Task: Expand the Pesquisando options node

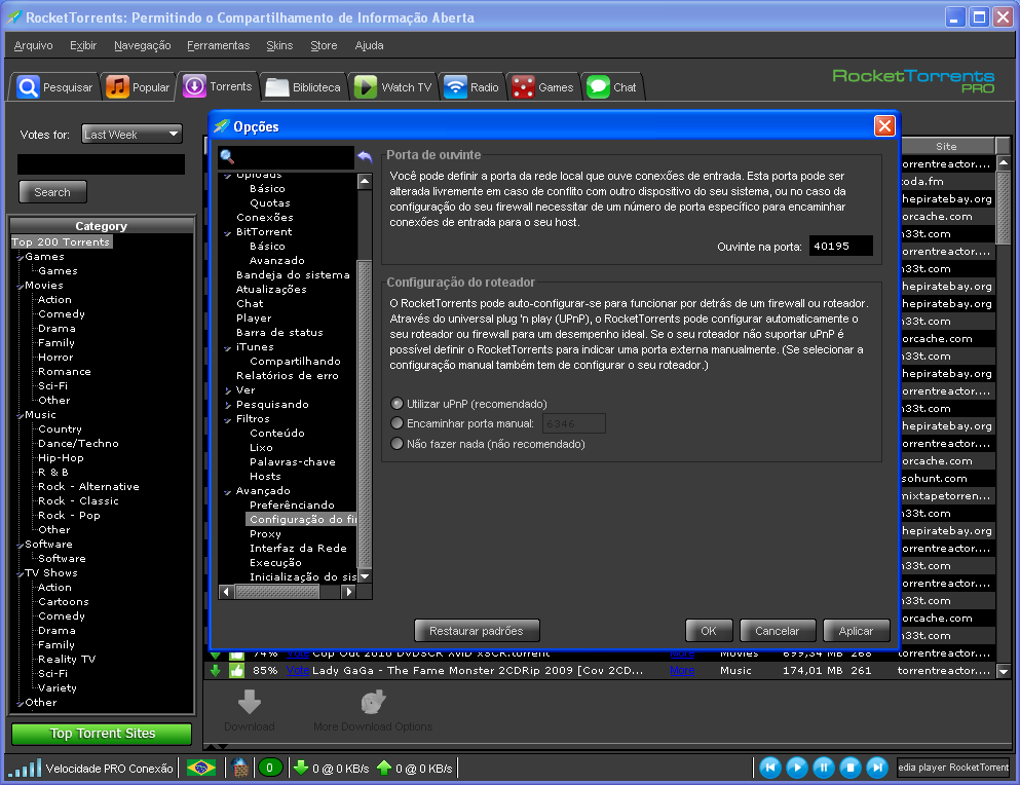Action: (228, 405)
